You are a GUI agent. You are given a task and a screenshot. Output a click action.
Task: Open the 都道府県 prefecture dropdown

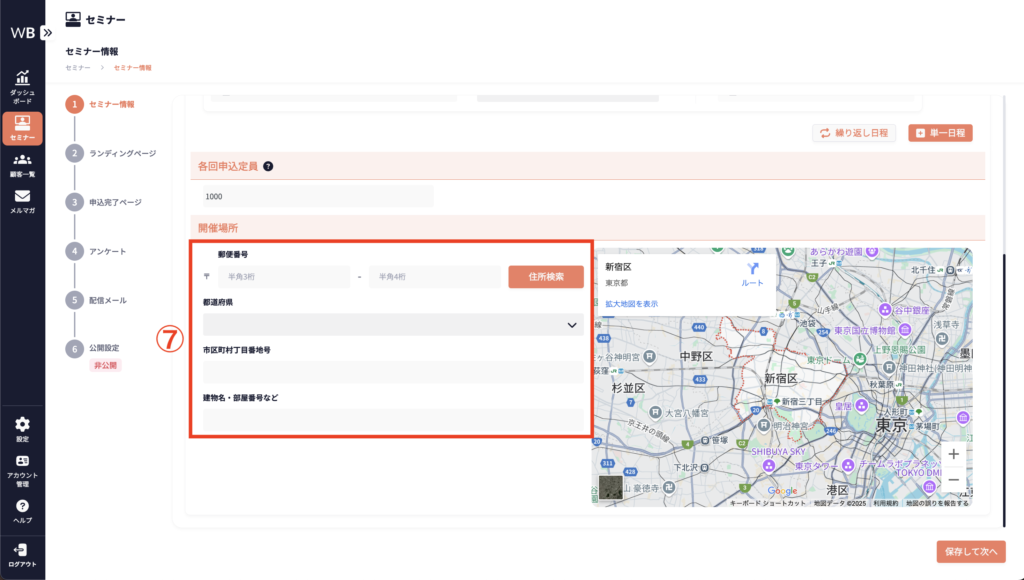click(x=393, y=325)
